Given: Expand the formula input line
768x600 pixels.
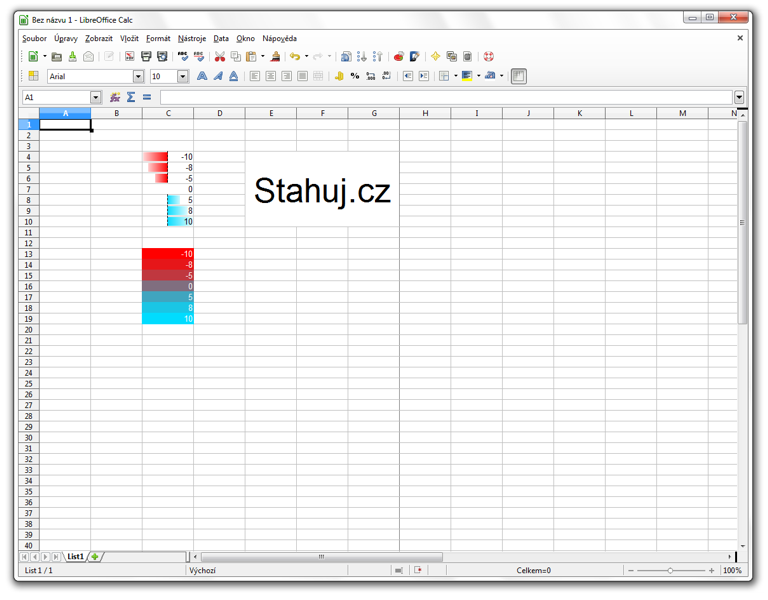Looking at the screenshot, I should (x=739, y=97).
